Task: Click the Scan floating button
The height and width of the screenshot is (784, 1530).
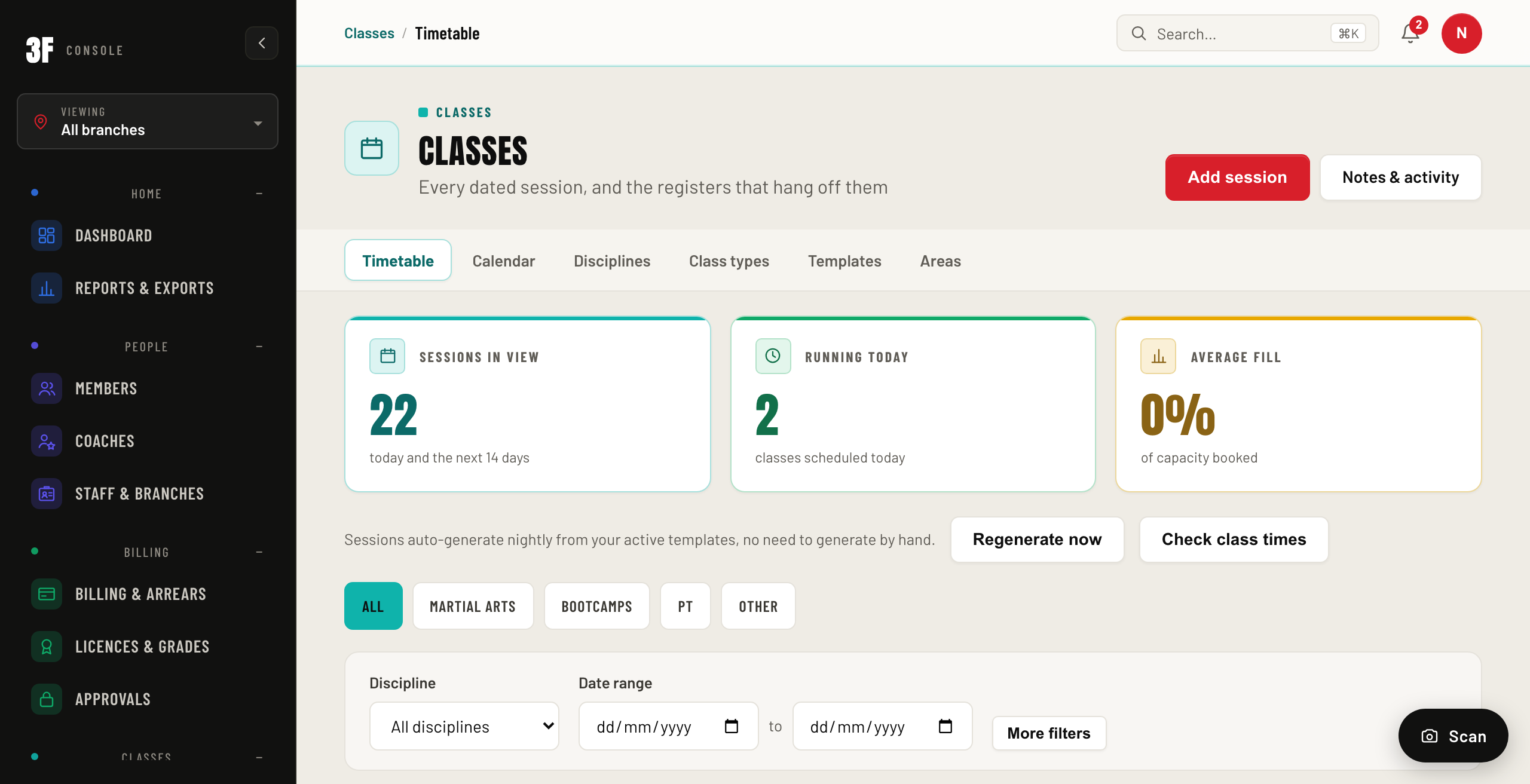Action: pyautogui.click(x=1453, y=736)
